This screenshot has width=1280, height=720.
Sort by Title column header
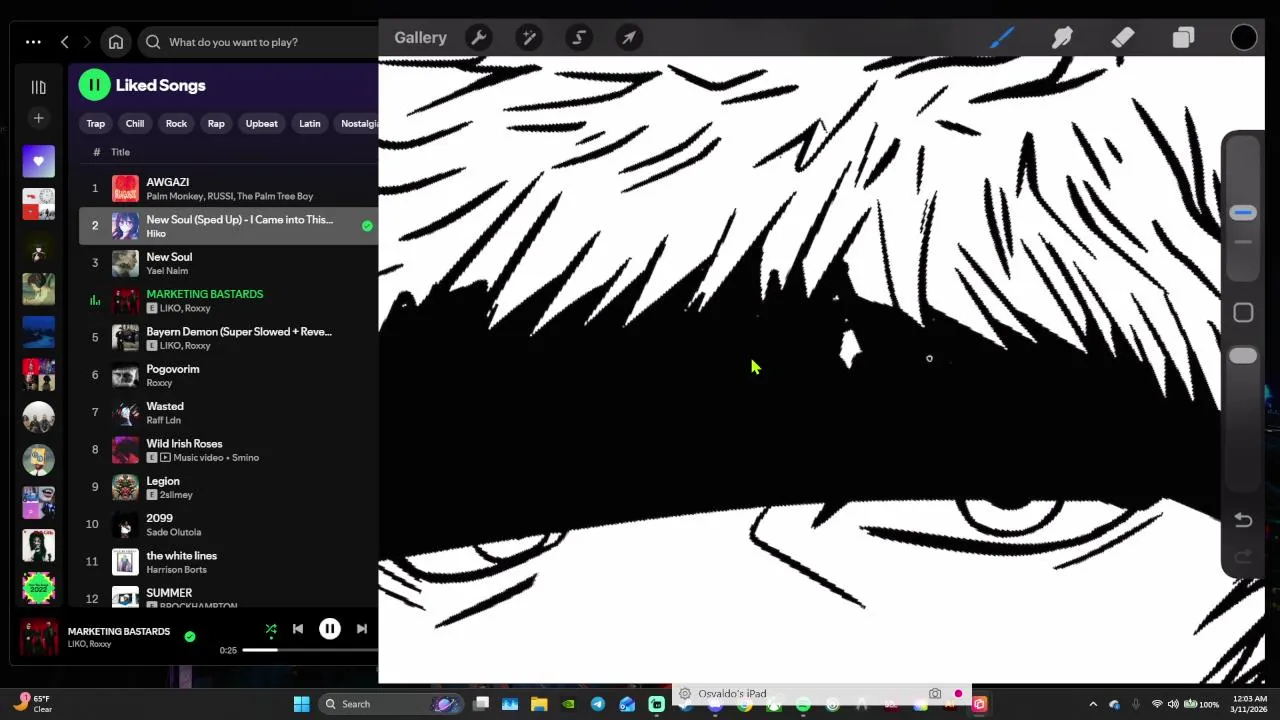pyautogui.click(x=120, y=152)
